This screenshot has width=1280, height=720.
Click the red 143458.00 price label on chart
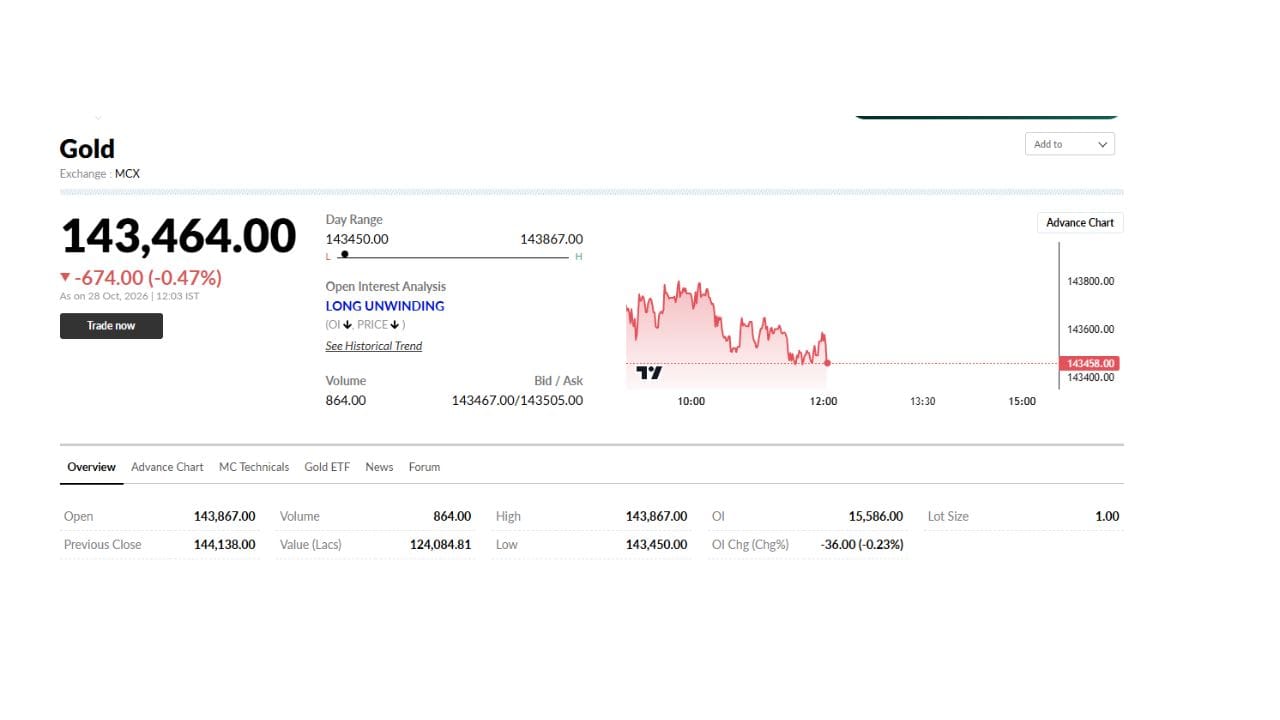pyautogui.click(x=1089, y=363)
